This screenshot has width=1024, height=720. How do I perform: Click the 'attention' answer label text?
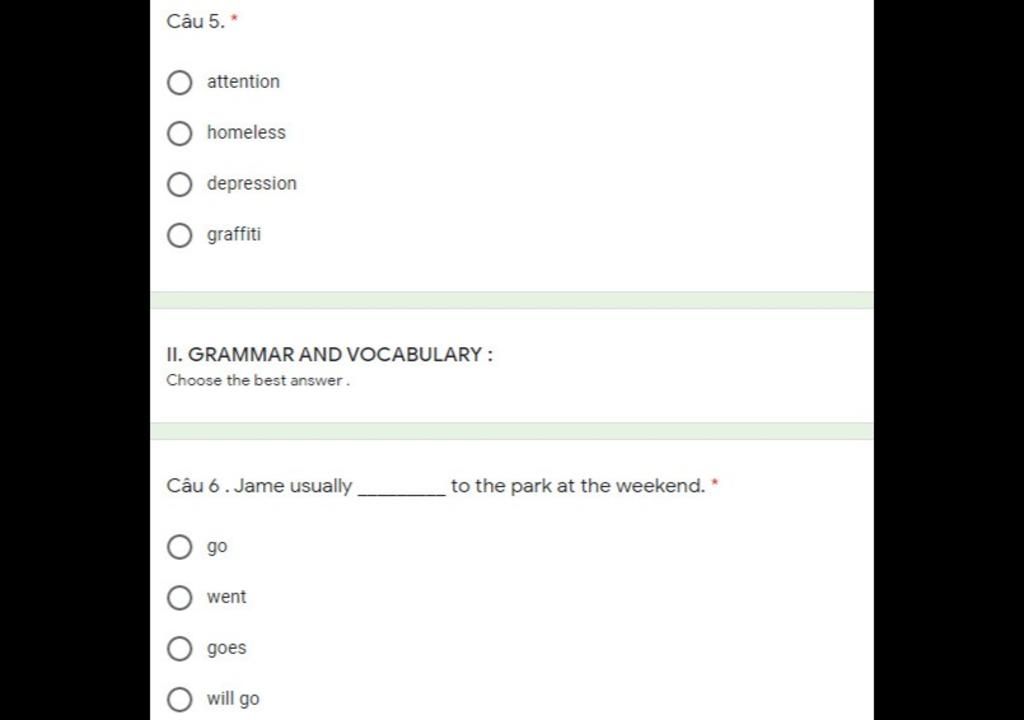(243, 82)
